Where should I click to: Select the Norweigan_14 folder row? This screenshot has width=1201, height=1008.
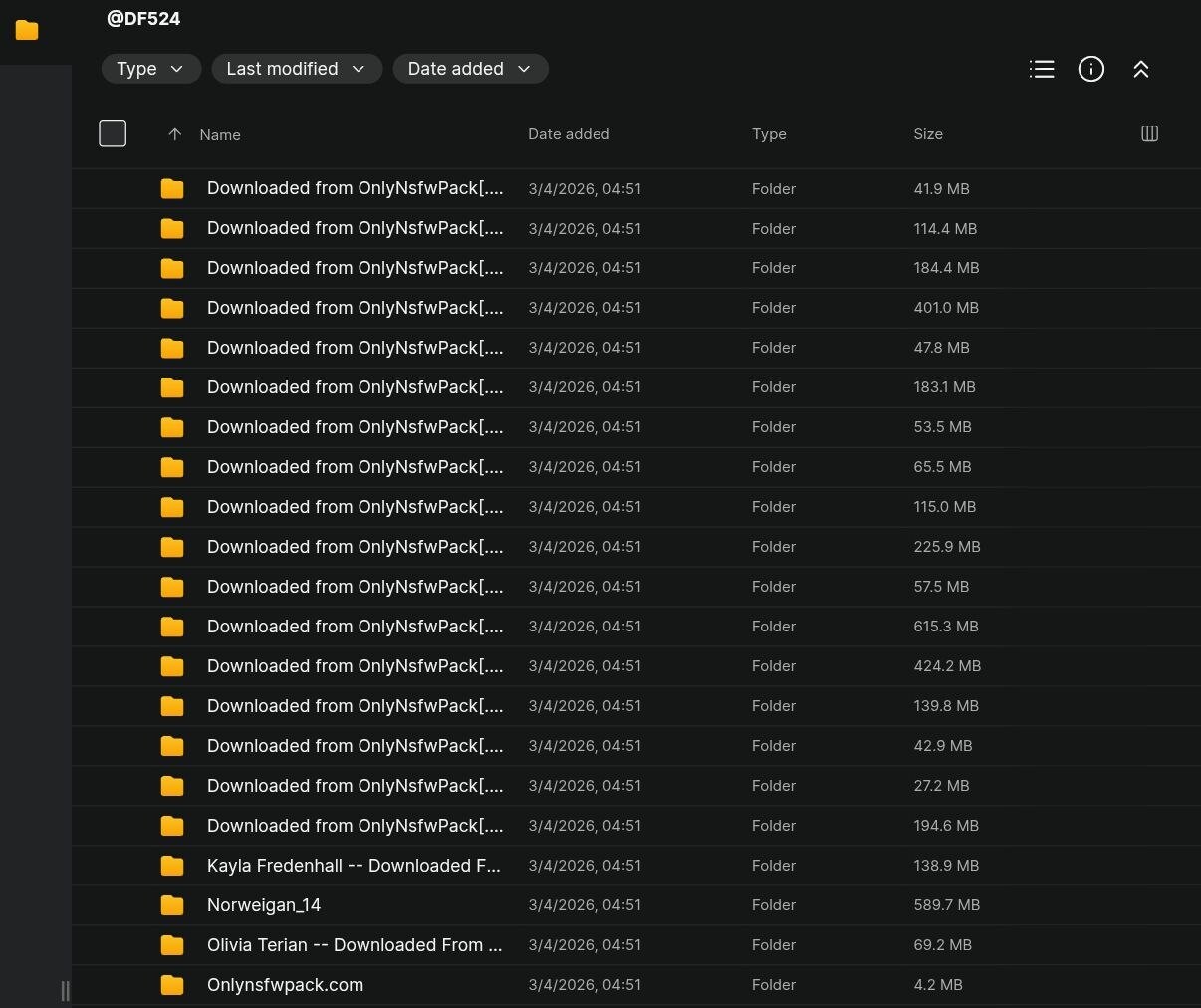coord(264,905)
